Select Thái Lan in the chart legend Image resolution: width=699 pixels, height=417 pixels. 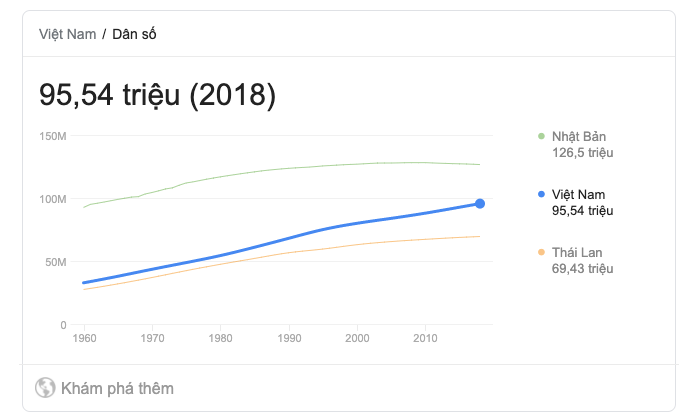[577, 252]
